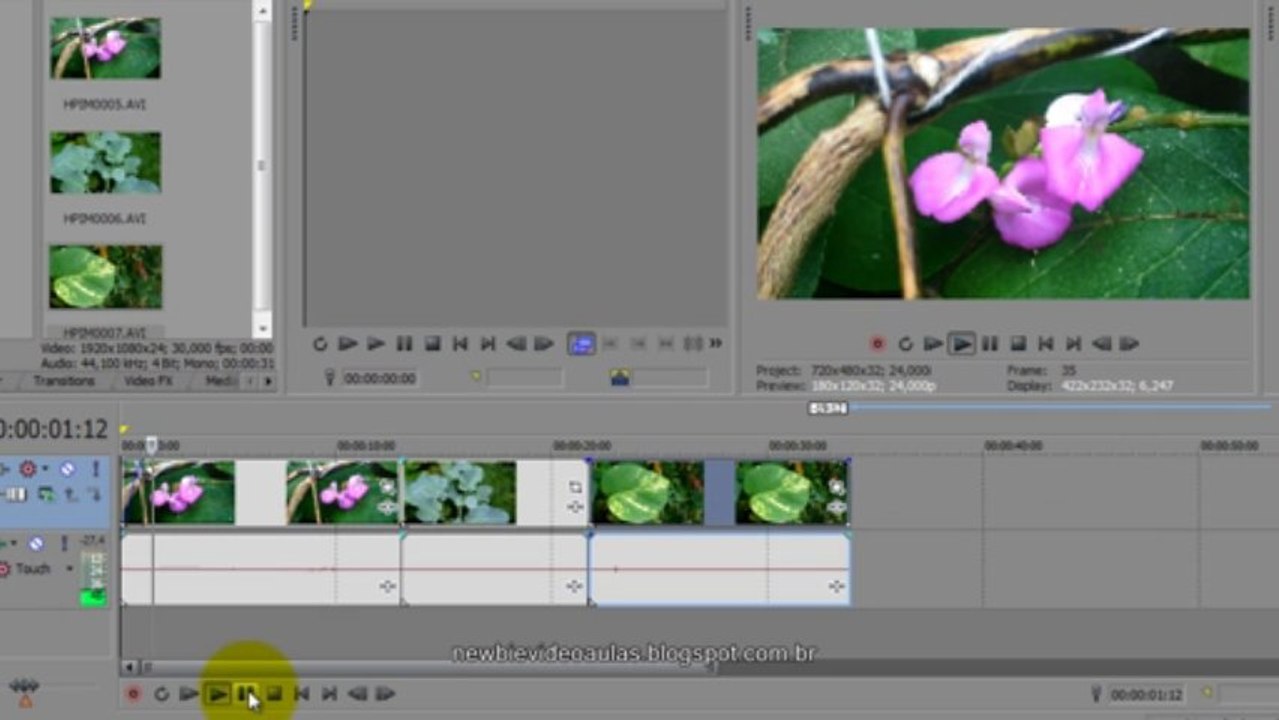The width and height of the screenshot is (1279, 720).
Task: Click the Stop button under the video preview
Action: click(x=1017, y=343)
